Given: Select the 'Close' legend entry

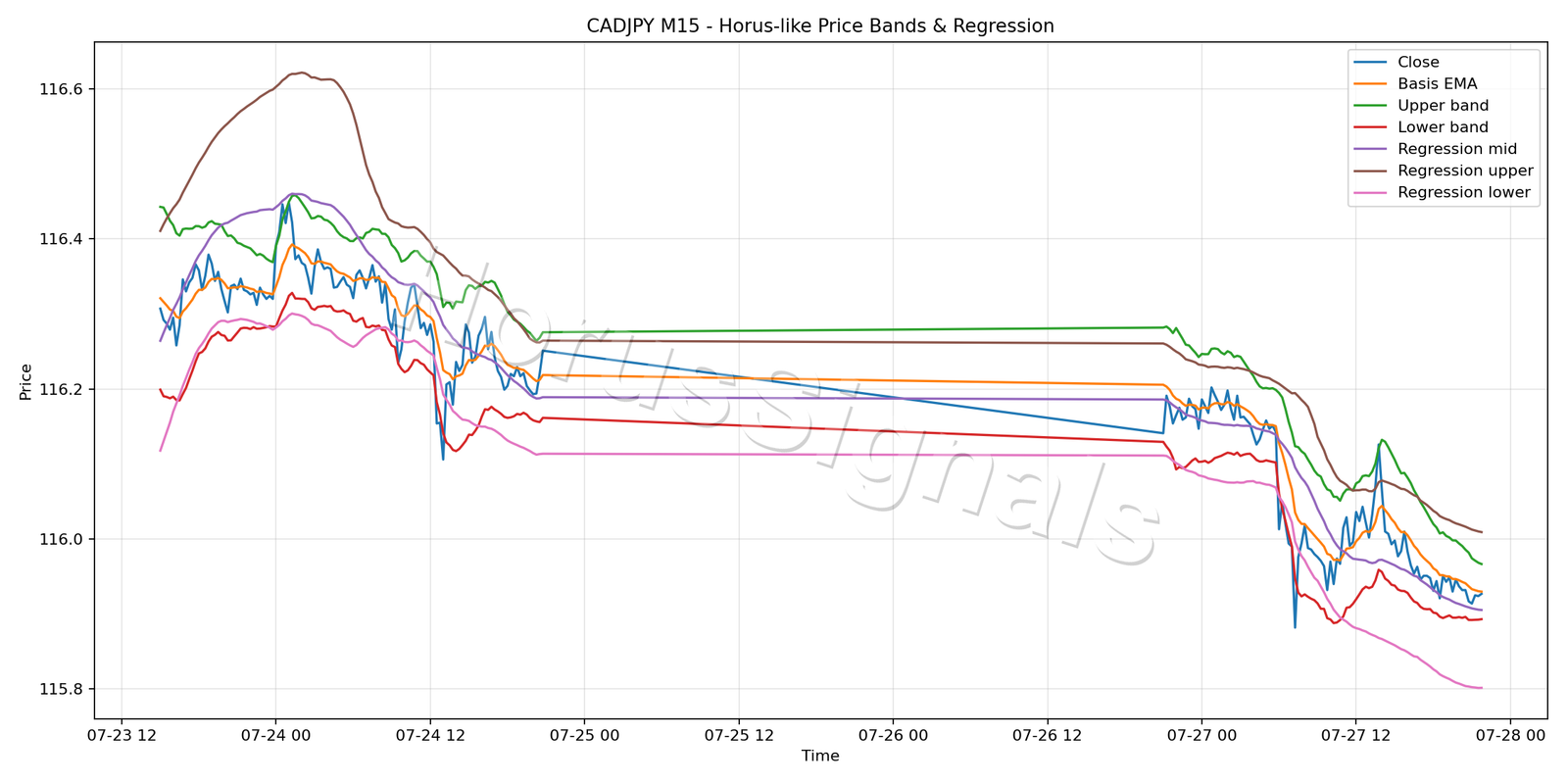Looking at the screenshot, I should pos(1396,63).
